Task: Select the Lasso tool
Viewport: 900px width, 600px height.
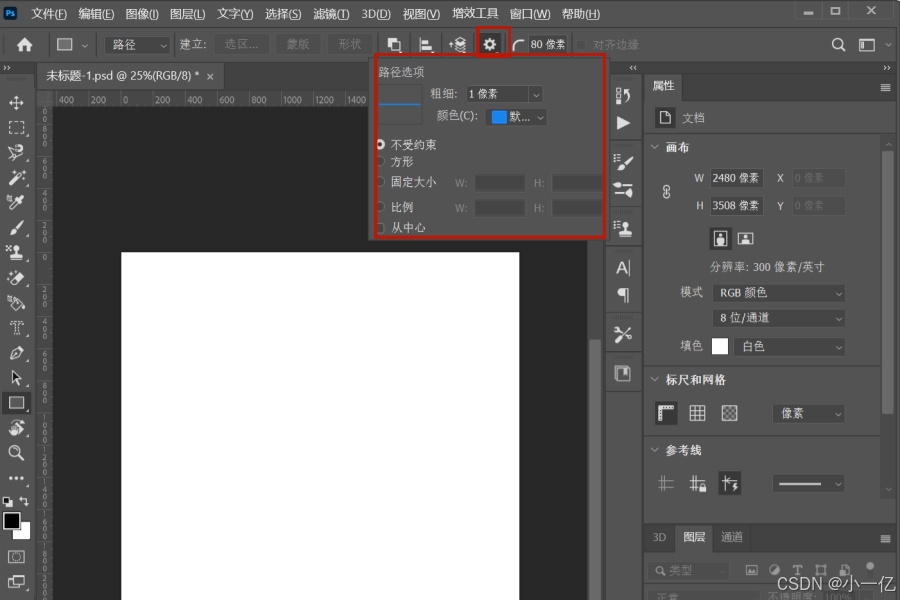Action: (16, 152)
